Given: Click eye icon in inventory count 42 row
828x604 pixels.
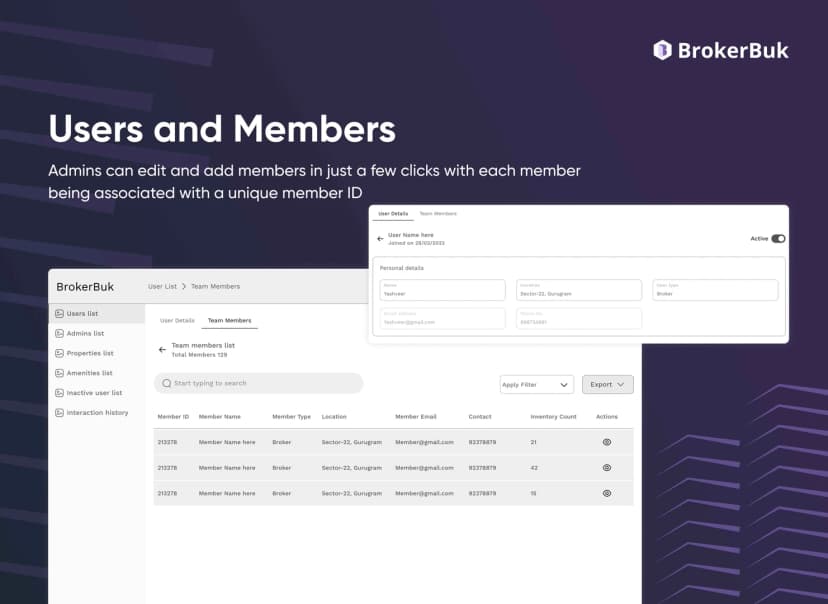Looking at the screenshot, I should 607,468.
